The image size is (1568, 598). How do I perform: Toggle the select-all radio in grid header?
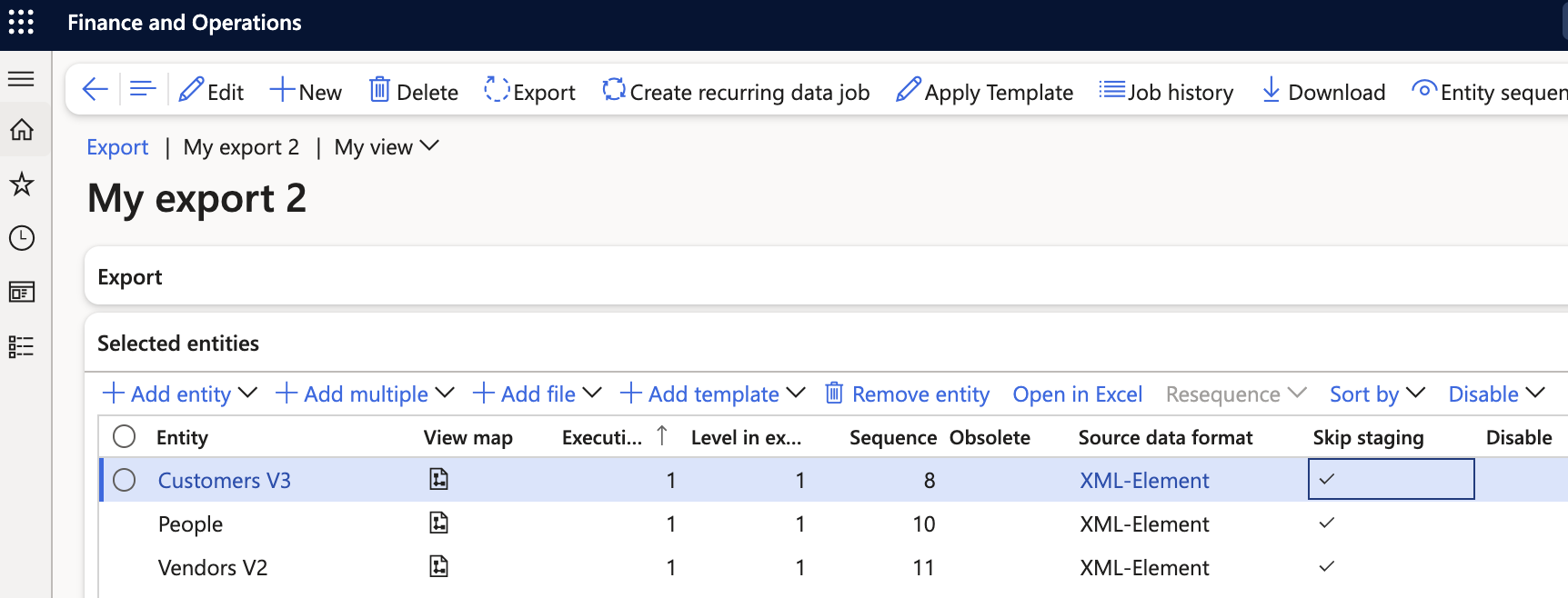(x=125, y=437)
